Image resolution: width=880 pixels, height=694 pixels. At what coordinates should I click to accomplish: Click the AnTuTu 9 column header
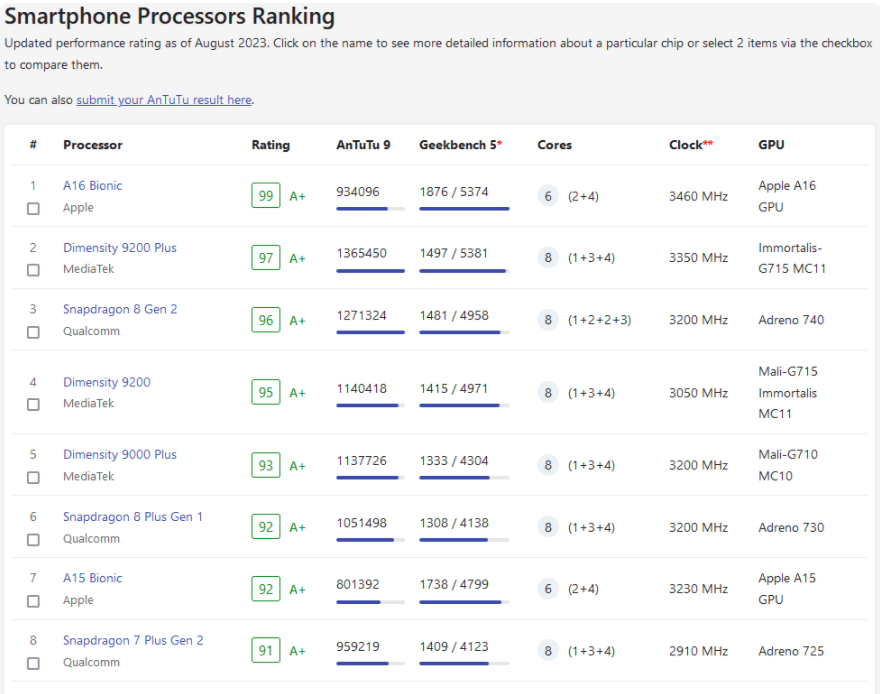click(x=363, y=145)
